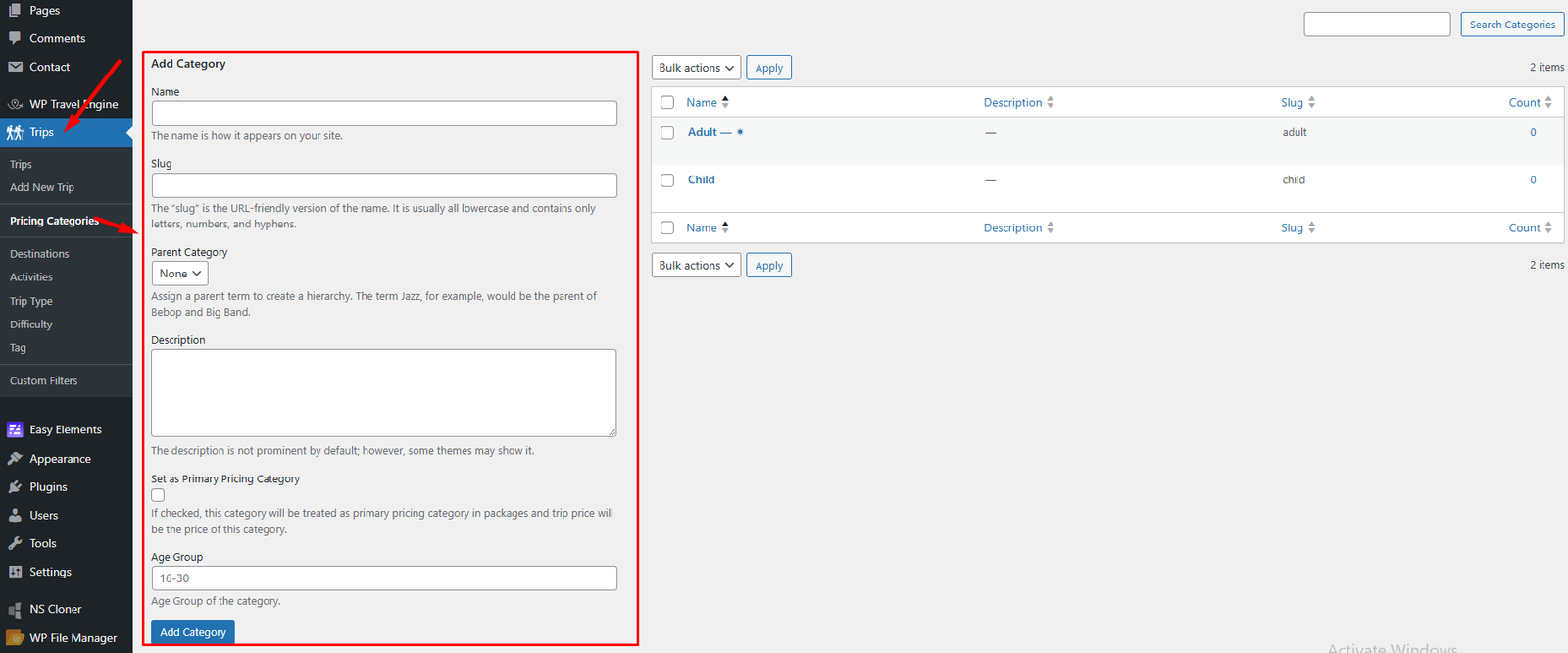Screen dimensions: 1568x653
Task: Click into the Age Group input field
Action: (384, 578)
